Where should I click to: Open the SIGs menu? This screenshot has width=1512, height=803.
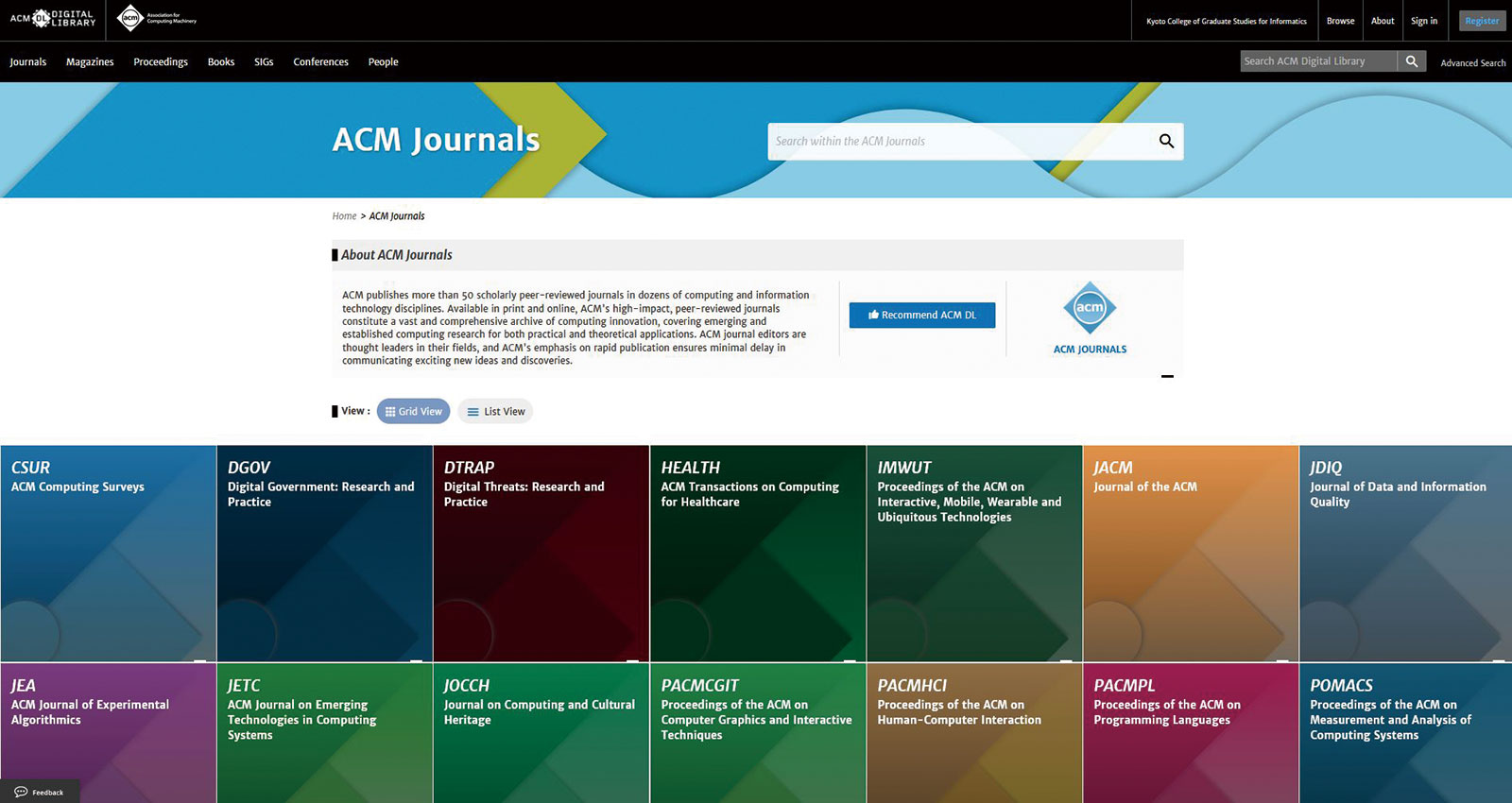264,62
